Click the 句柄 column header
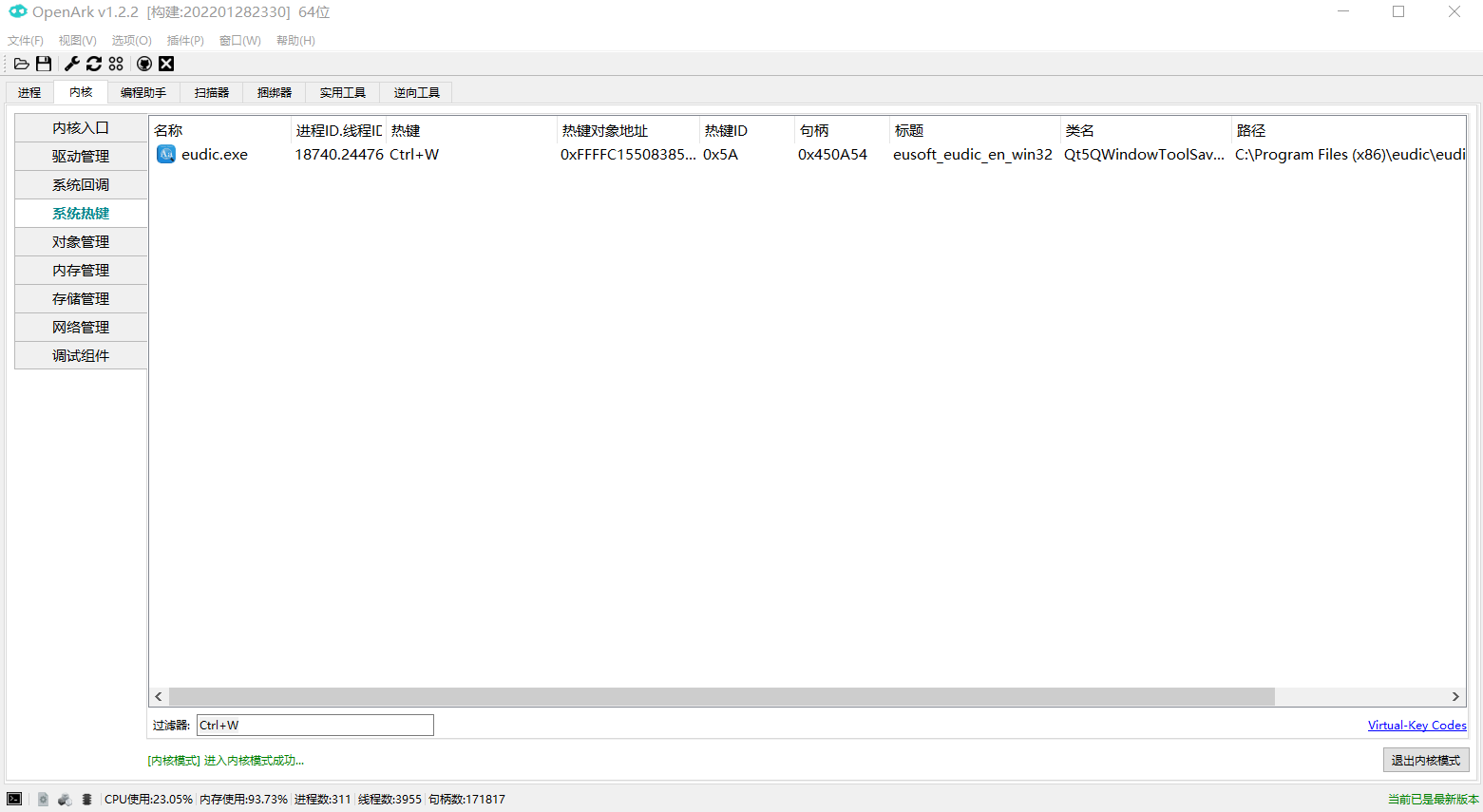1483x812 pixels. pyautogui.click(x=842, y=130)
